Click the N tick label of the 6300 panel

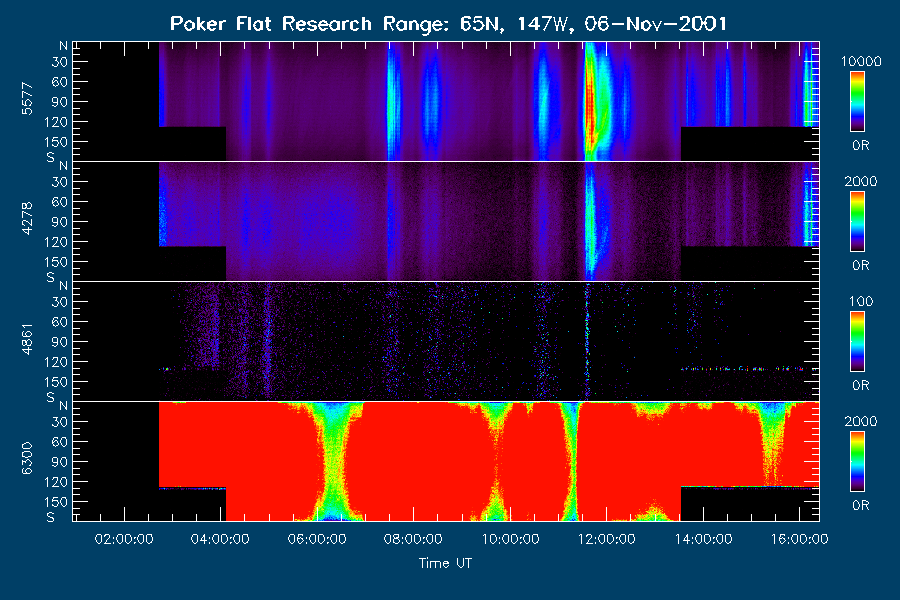[63, 406]
